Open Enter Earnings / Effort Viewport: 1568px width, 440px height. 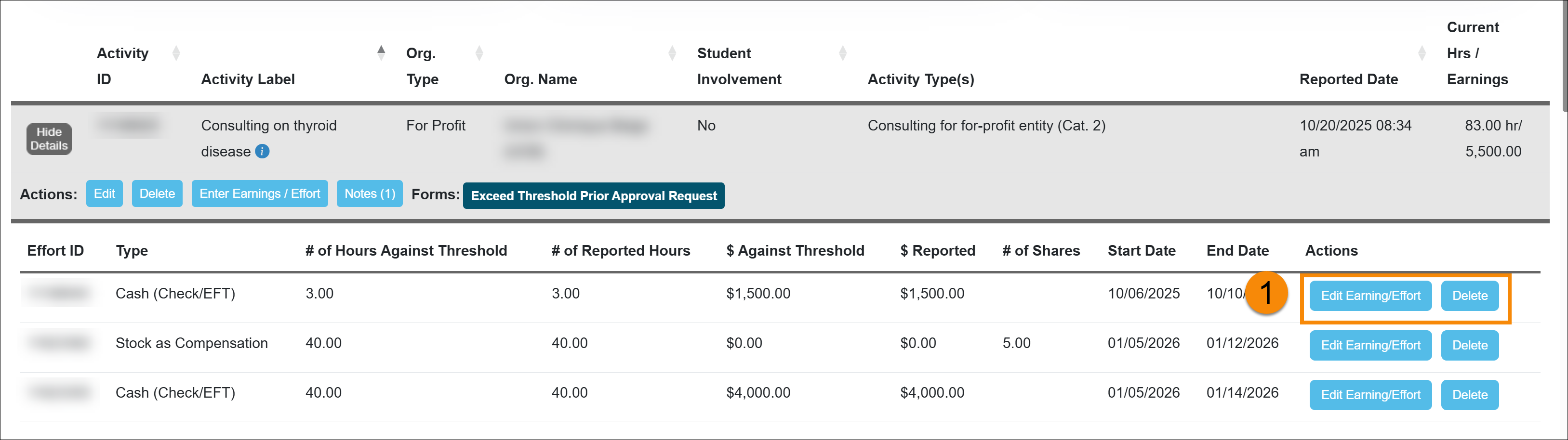point(259,193)
